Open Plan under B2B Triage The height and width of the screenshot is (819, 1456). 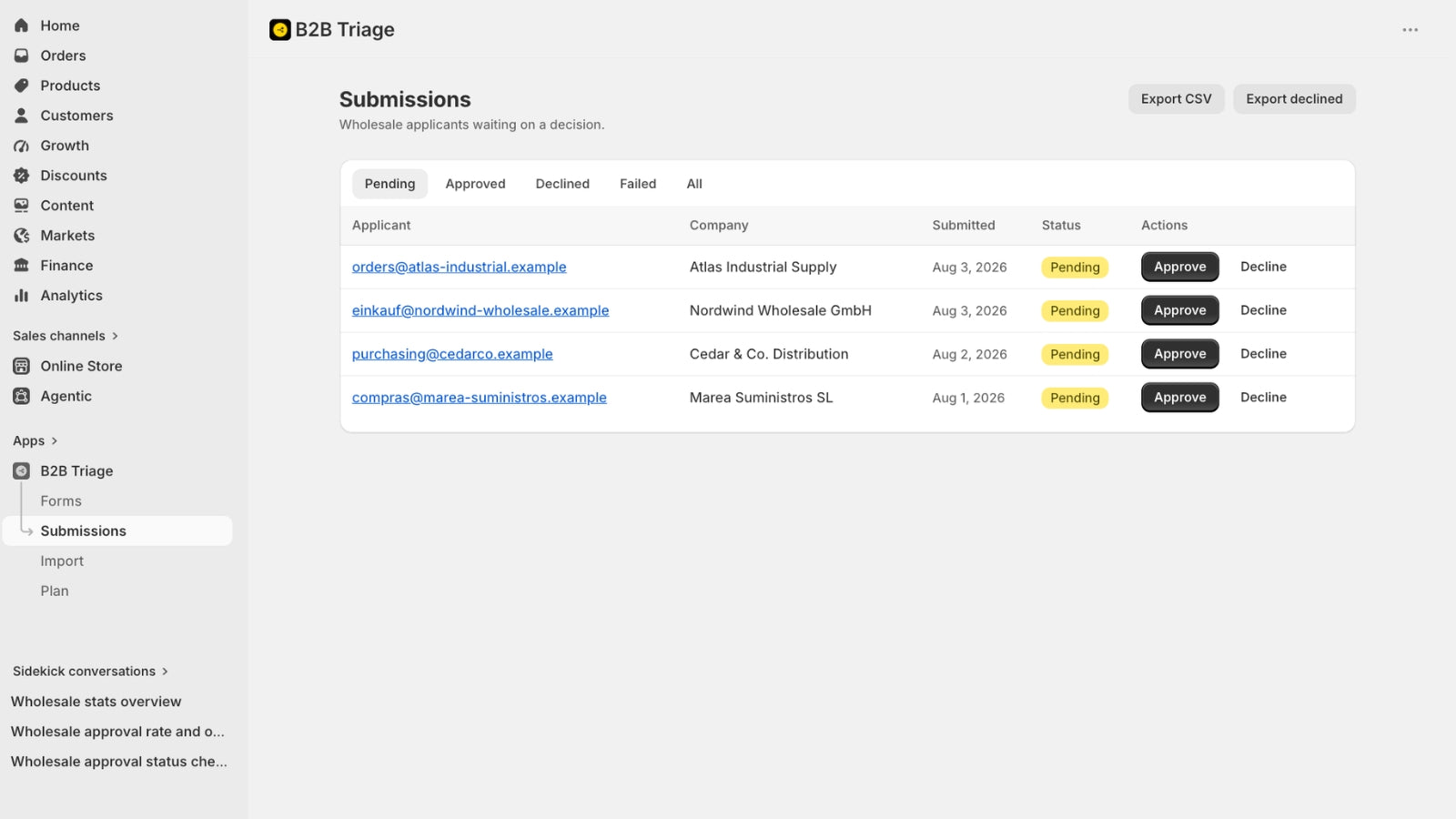(55, 591)
